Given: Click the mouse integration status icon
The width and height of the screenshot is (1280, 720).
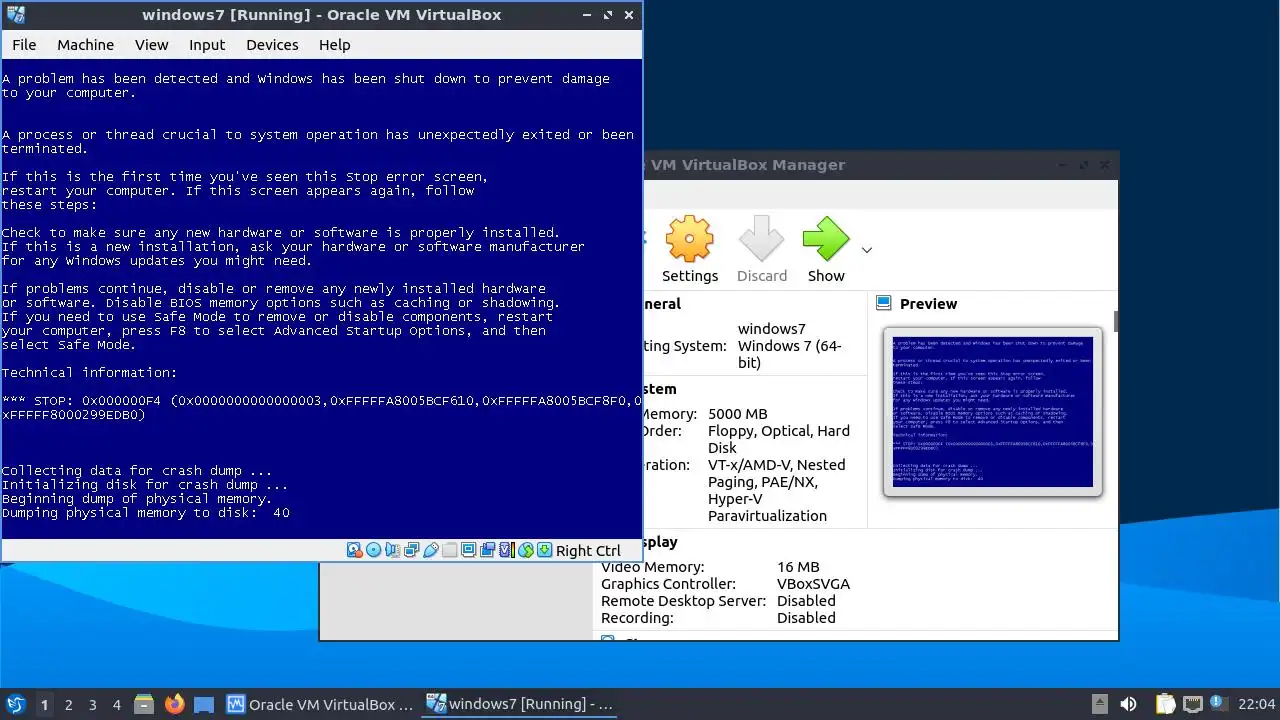Looking at the screenshot, I should click(526, 550).
